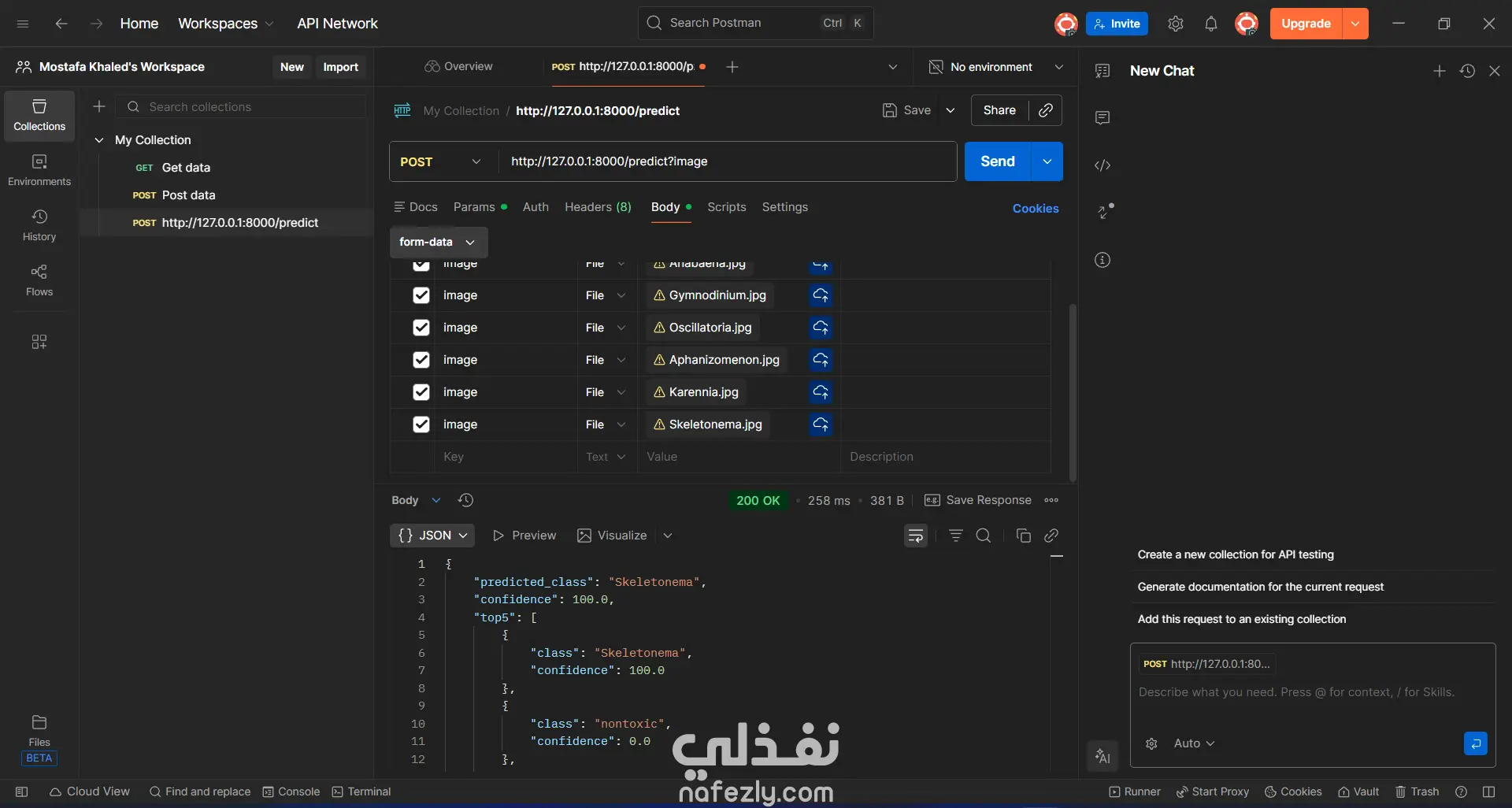
Task: Click the hamburger menu icon
Action: pos(23,24)
